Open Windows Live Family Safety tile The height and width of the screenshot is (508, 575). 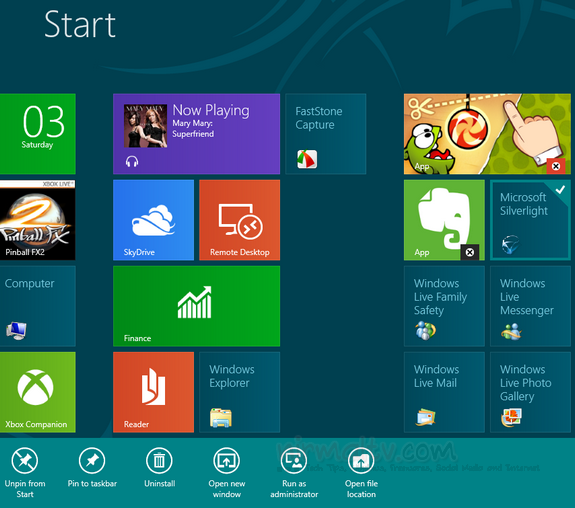pyautogui.click(x=444, y=306)
